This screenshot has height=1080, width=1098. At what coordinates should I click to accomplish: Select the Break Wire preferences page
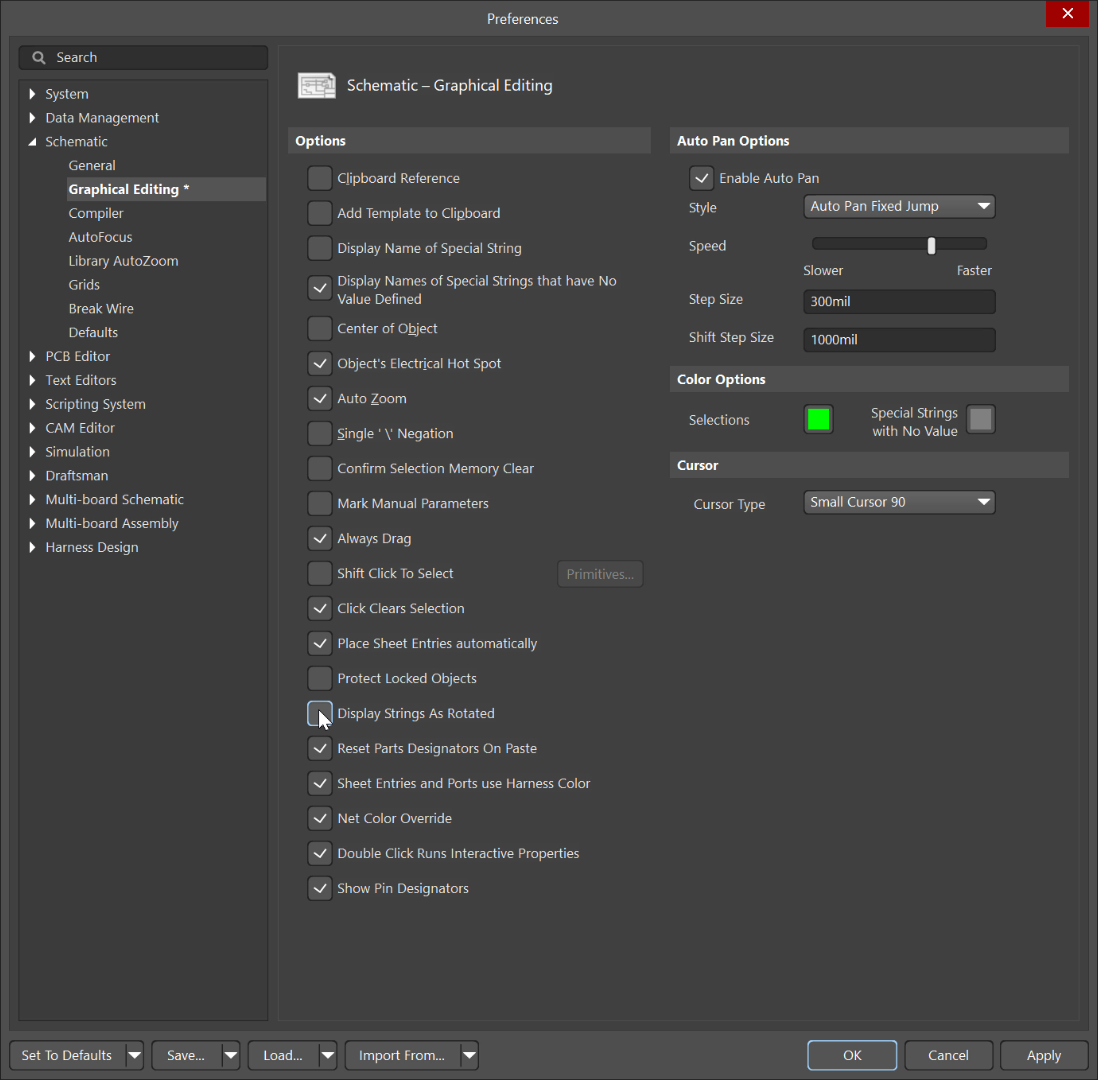coord(102,308)
